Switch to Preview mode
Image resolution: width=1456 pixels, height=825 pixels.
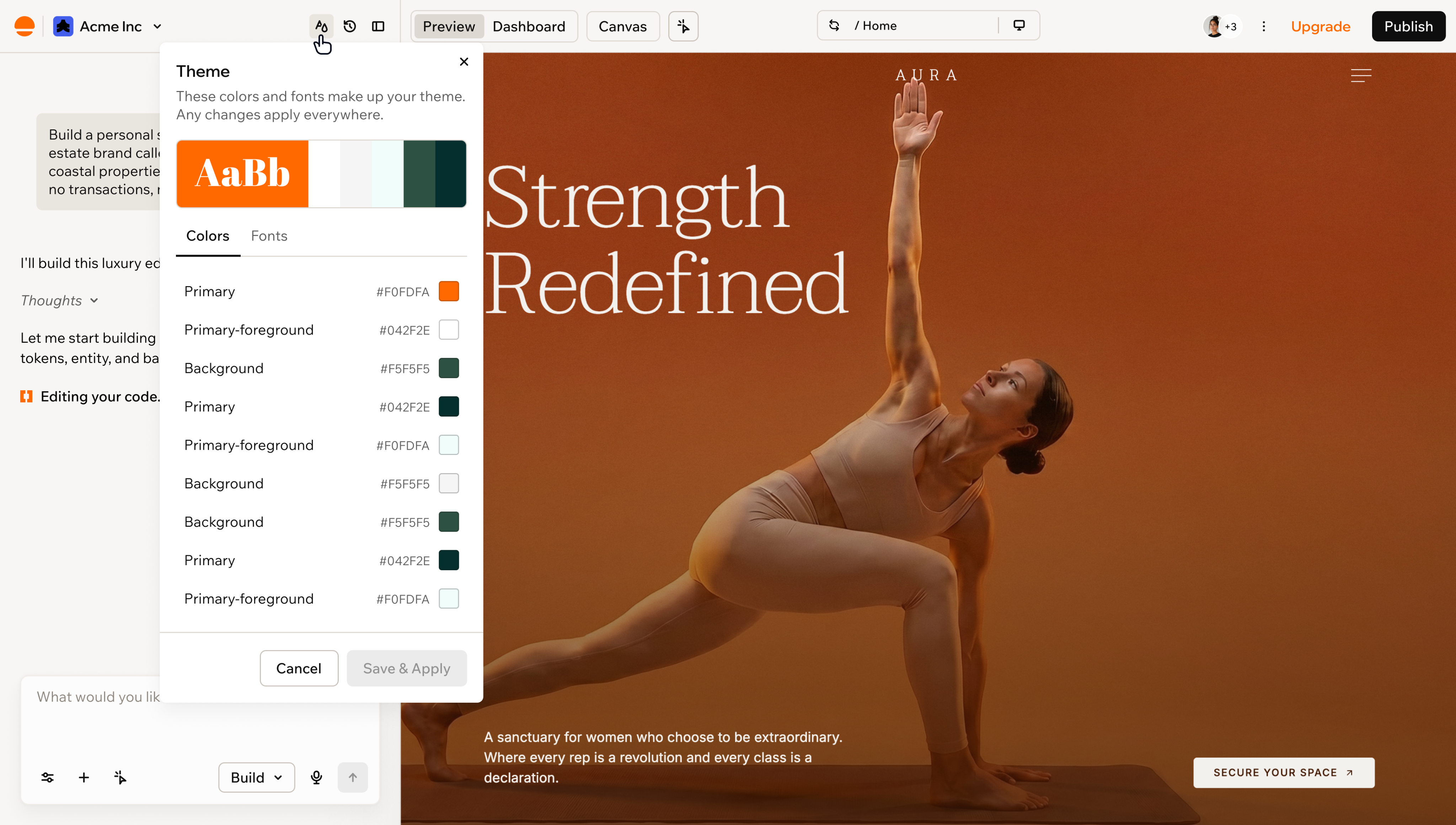tap(449, 26)
